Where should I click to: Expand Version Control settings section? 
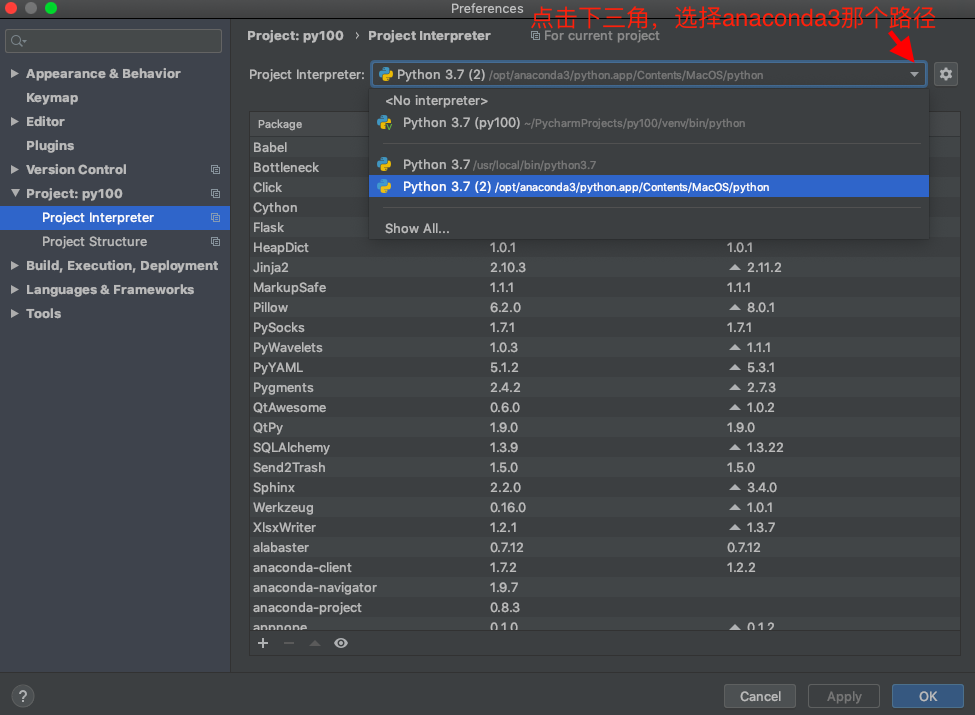(x=14, y=169)
